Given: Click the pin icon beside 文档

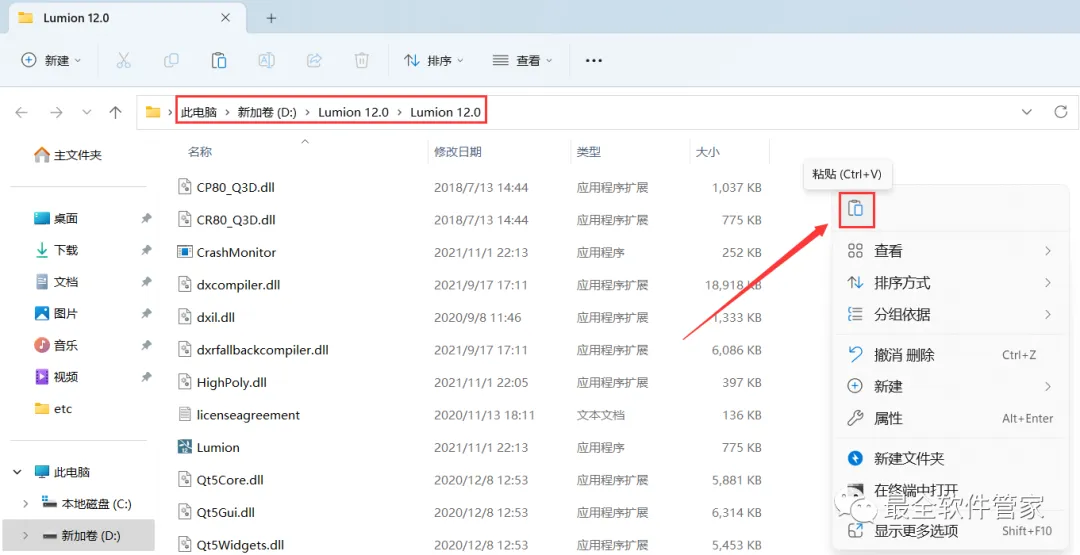Looking at the screenshot, I should pos(146,282).
